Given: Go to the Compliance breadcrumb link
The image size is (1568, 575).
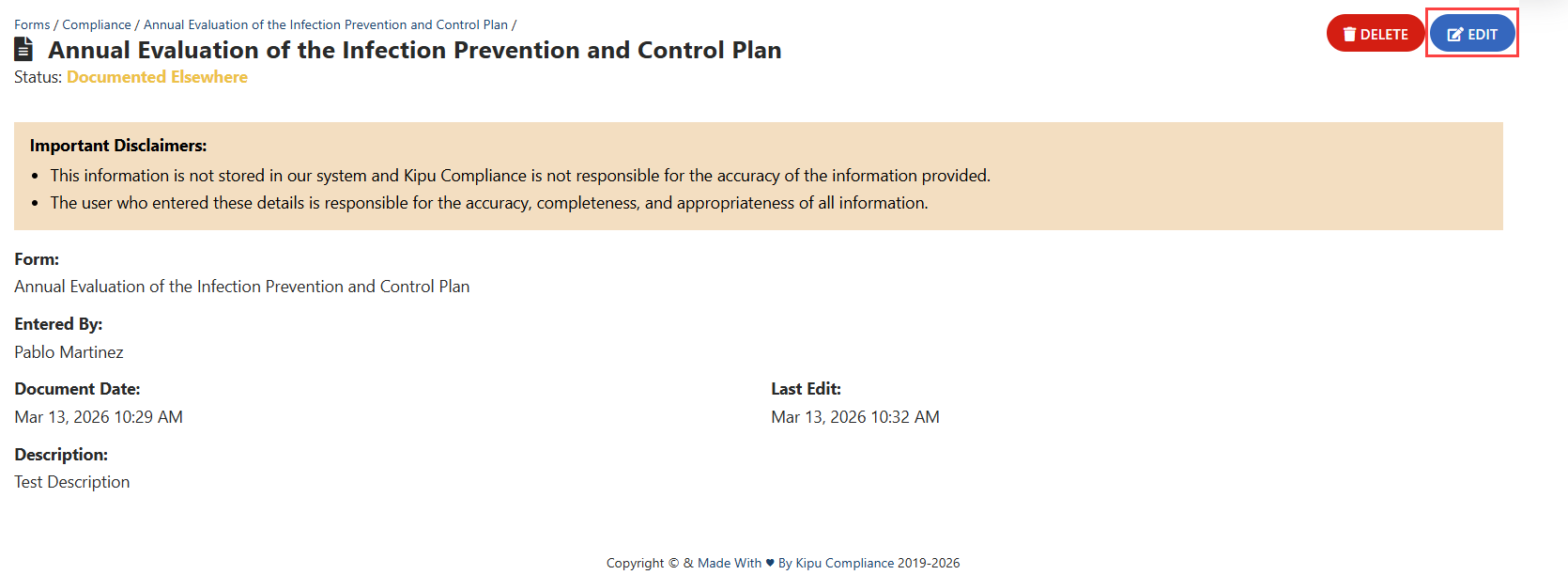Looking at the screenshot, I should (97, 24).
